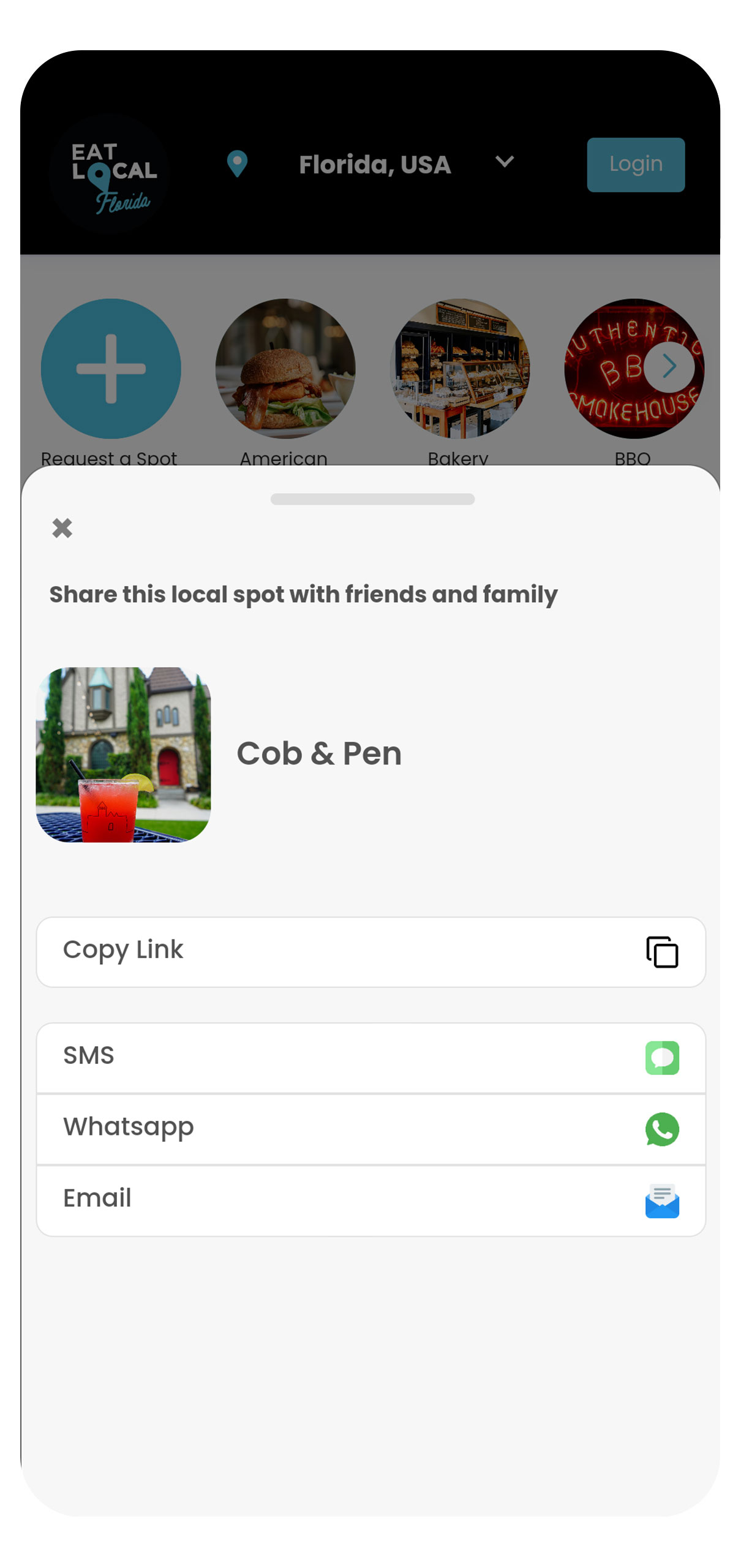Tap the green SMS message icon
The image size is (741, 1568).
point(661,1057)
